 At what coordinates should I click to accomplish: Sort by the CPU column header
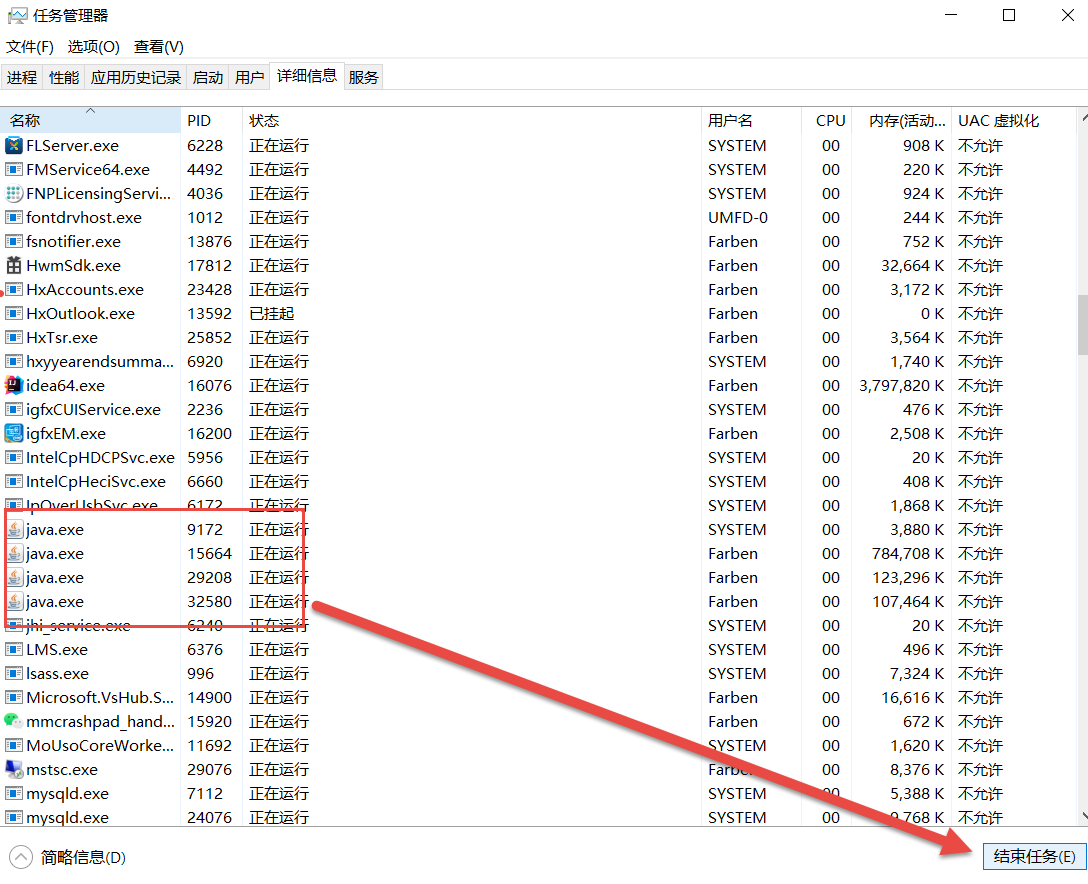tap(826, 121)
